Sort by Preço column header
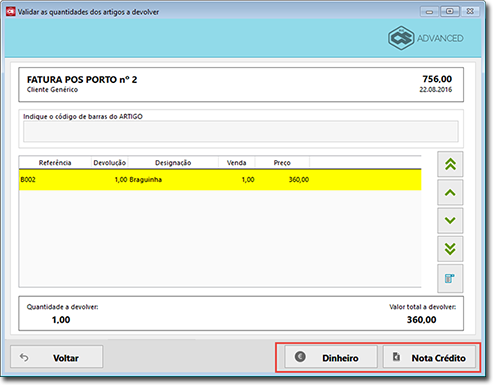The width and height of the screenshot is (496, 389). point(282,163)
